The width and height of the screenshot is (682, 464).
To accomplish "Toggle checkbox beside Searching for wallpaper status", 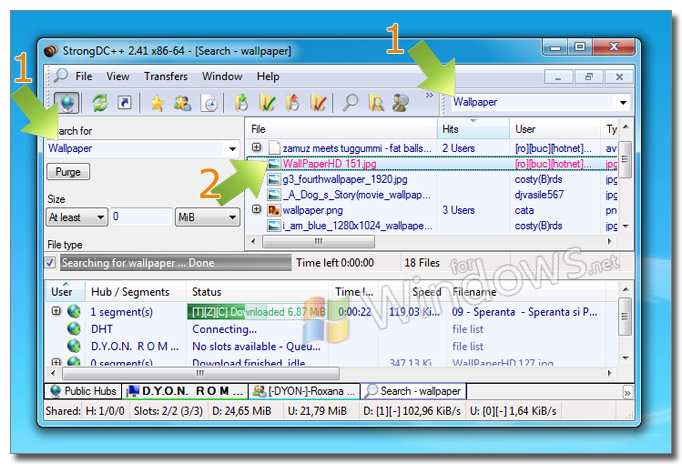I will [x=50, y=263].
